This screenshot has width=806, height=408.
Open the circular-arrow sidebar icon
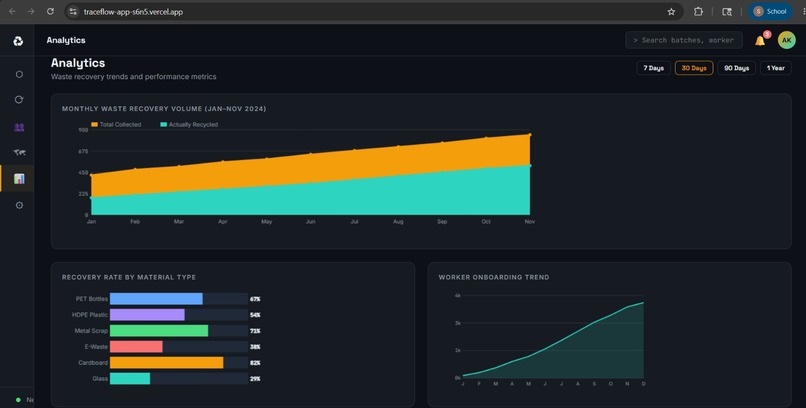(x=19, y=100)
